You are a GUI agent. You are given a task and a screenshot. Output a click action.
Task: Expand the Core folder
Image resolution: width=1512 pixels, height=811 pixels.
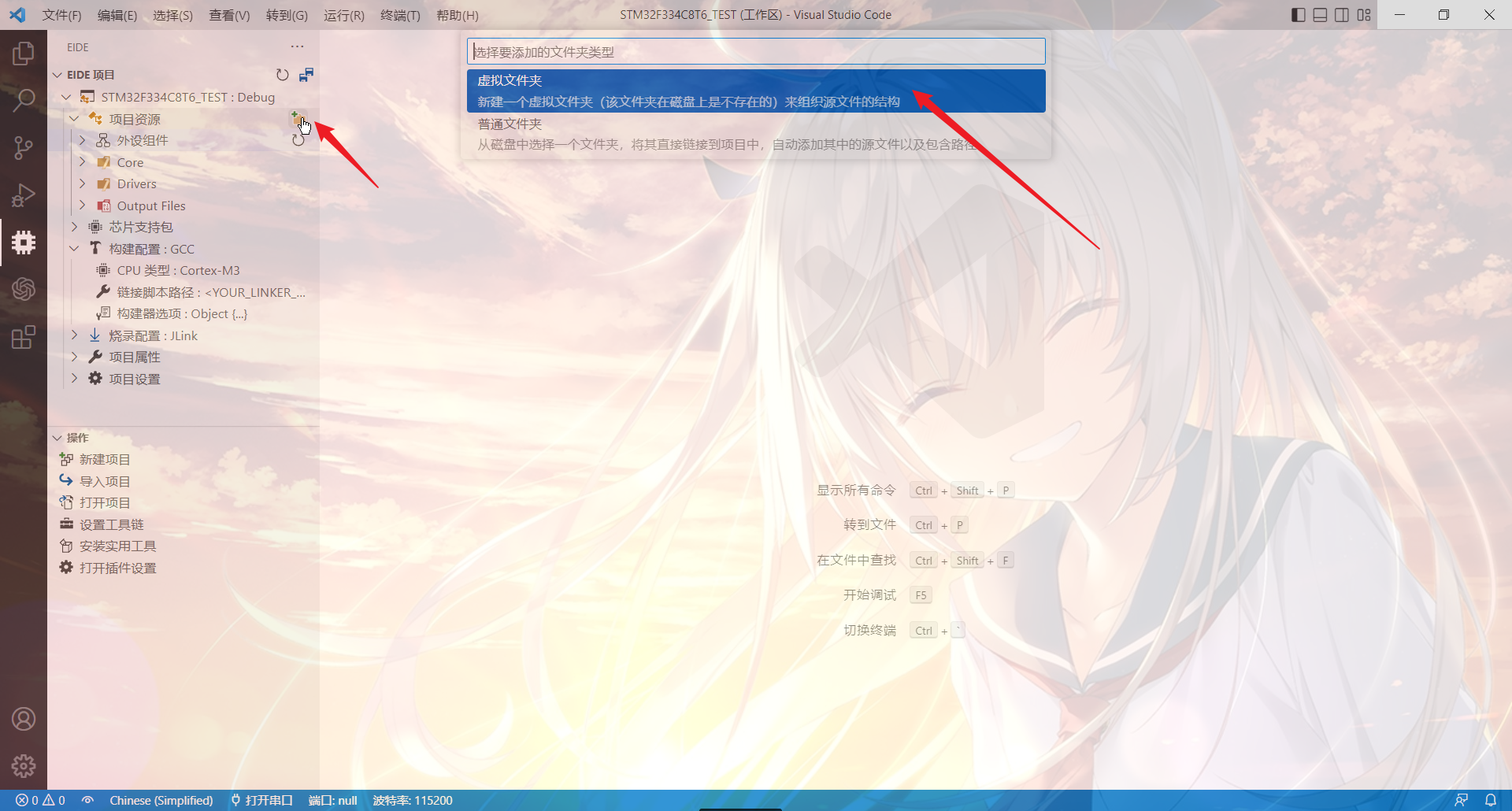[82, 162]
